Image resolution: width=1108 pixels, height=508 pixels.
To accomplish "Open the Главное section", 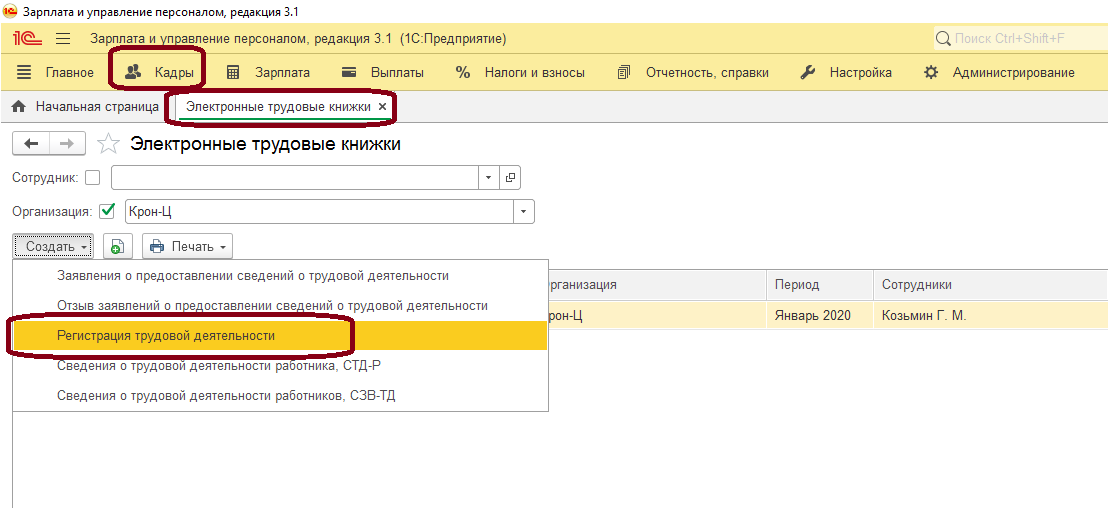I will (x=55, y=72).
